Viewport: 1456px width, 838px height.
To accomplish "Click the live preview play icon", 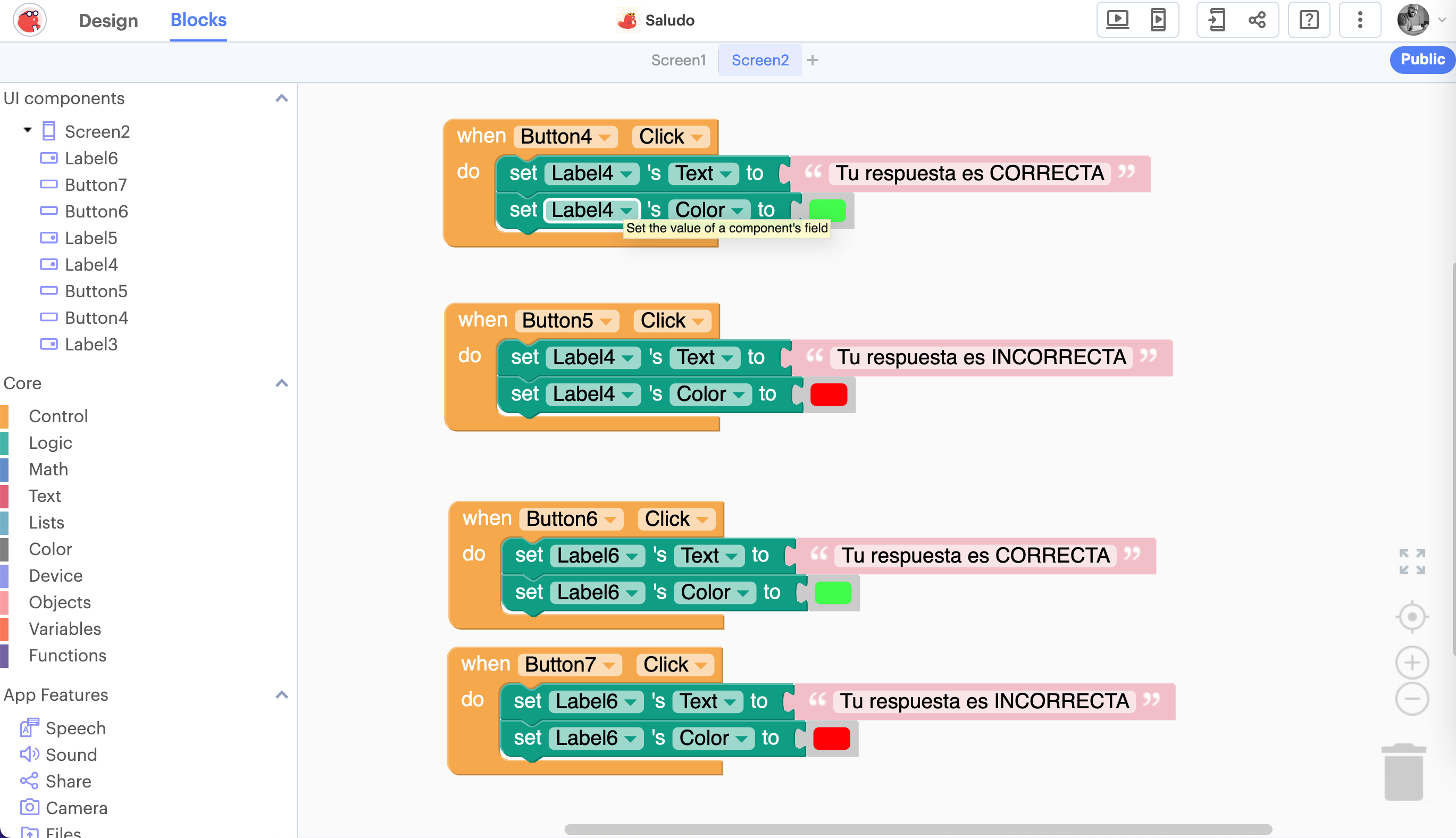I will tap(1117, 20).
